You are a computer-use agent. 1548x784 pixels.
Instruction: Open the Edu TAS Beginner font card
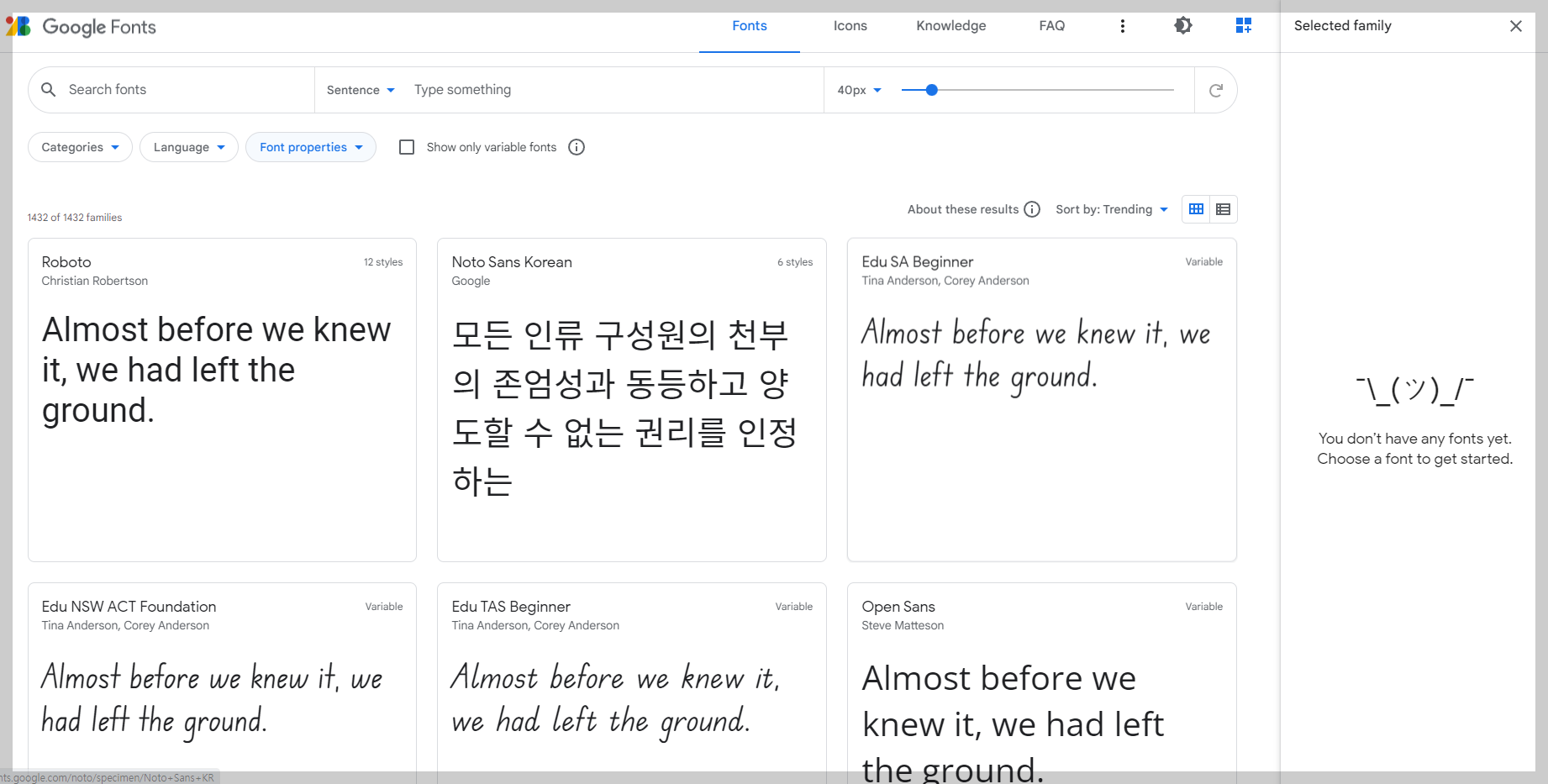click(x=632, y=683)
